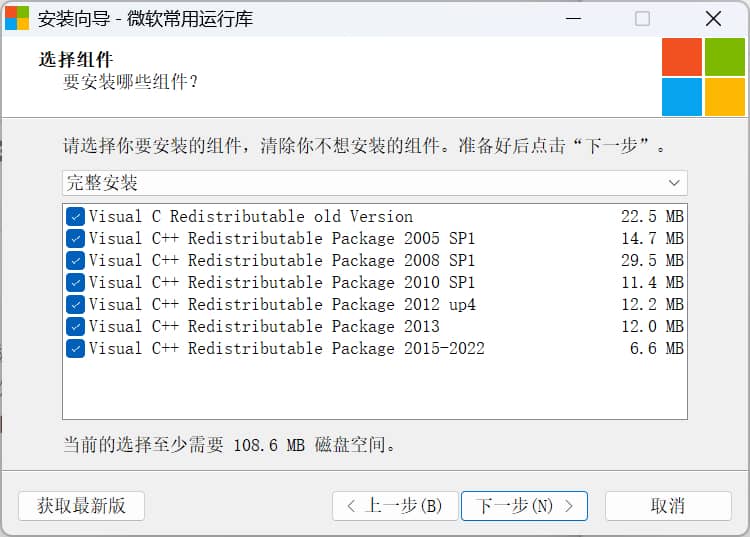Uncheck Visual C++ 2013 package
750x537 pixels.
point(76,327)
